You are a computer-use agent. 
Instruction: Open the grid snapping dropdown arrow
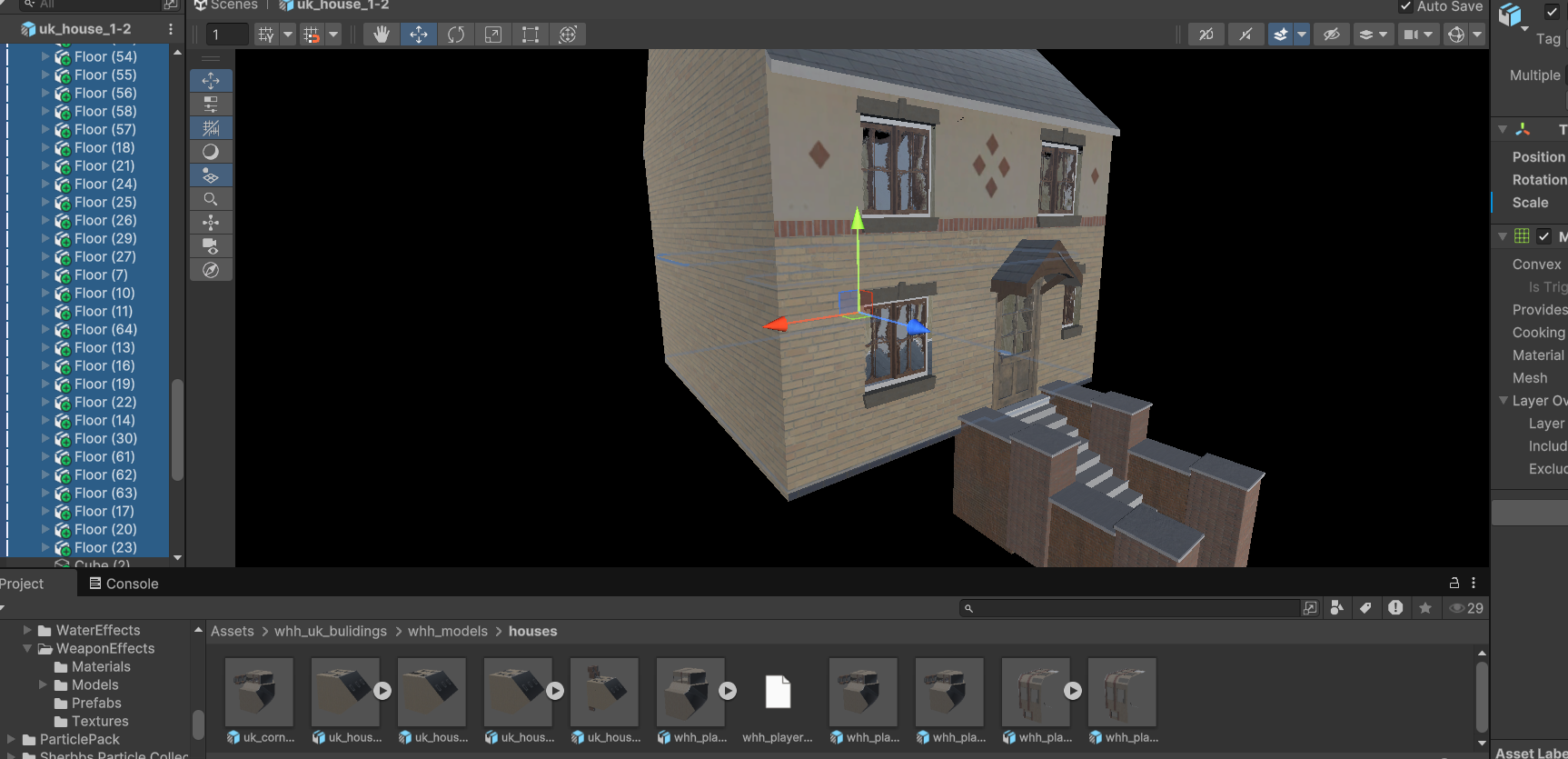pos(288,35)
